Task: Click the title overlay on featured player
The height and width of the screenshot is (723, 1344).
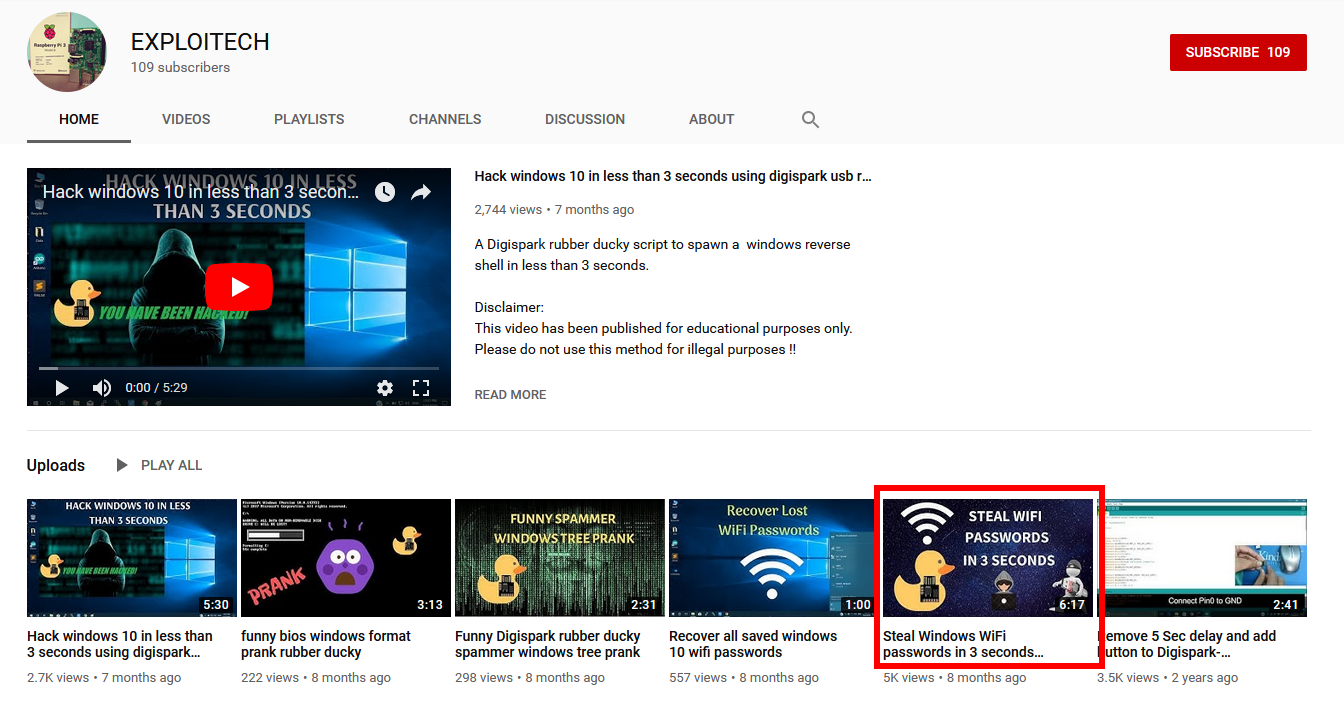Action: [x=200, y=192]
